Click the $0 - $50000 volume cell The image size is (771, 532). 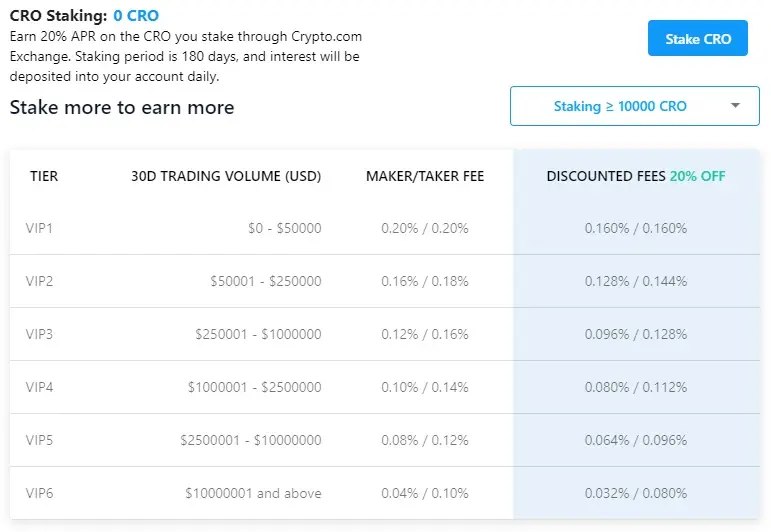coord(285,228)
